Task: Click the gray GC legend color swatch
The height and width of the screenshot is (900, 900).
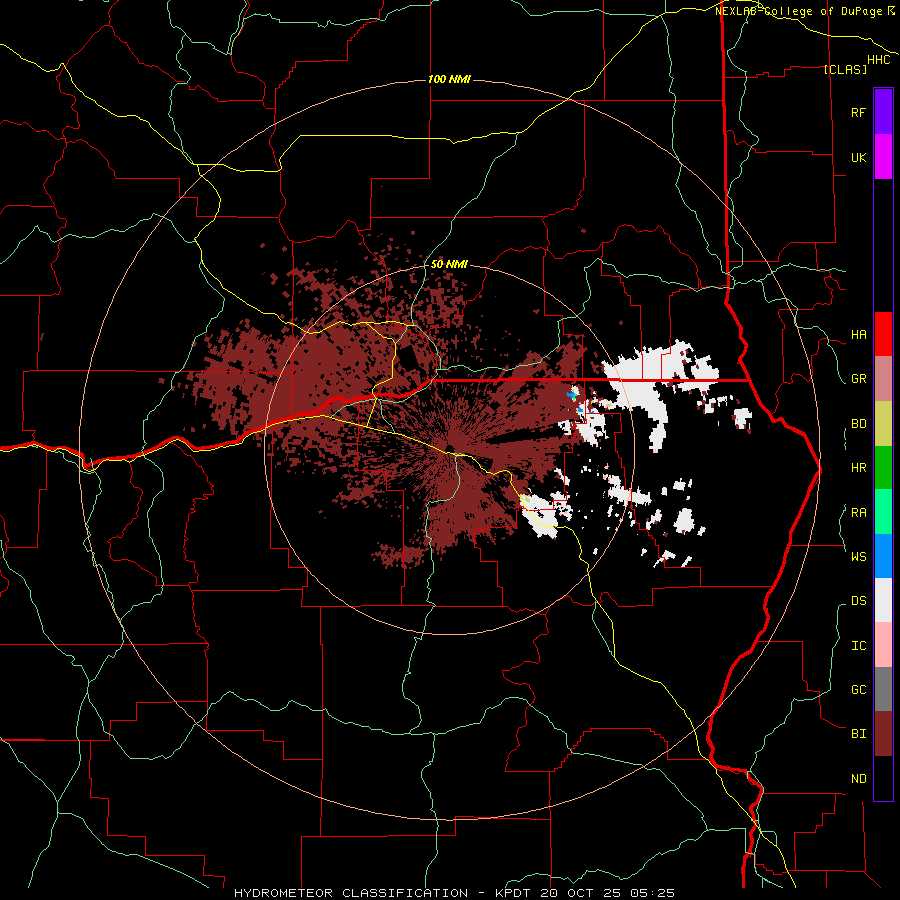Action: [883, 689]
